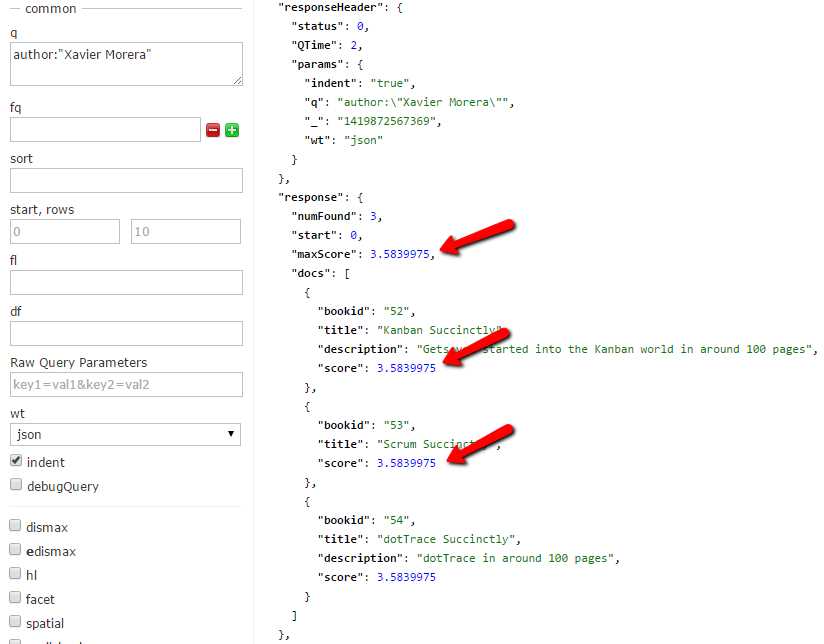Enable the dismax checkbox

tap(15, 526)
